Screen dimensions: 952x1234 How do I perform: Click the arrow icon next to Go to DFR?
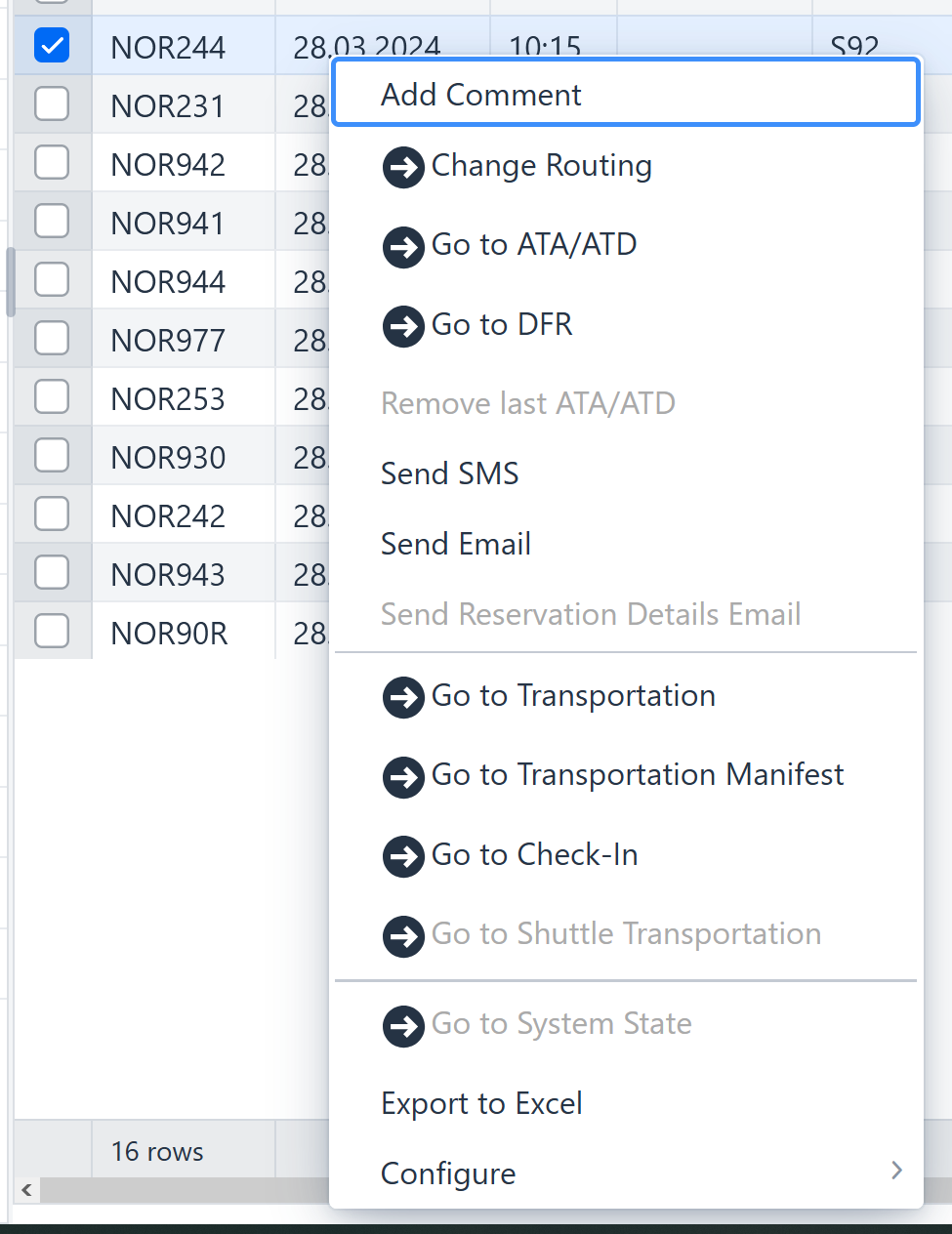pos(402,326)
